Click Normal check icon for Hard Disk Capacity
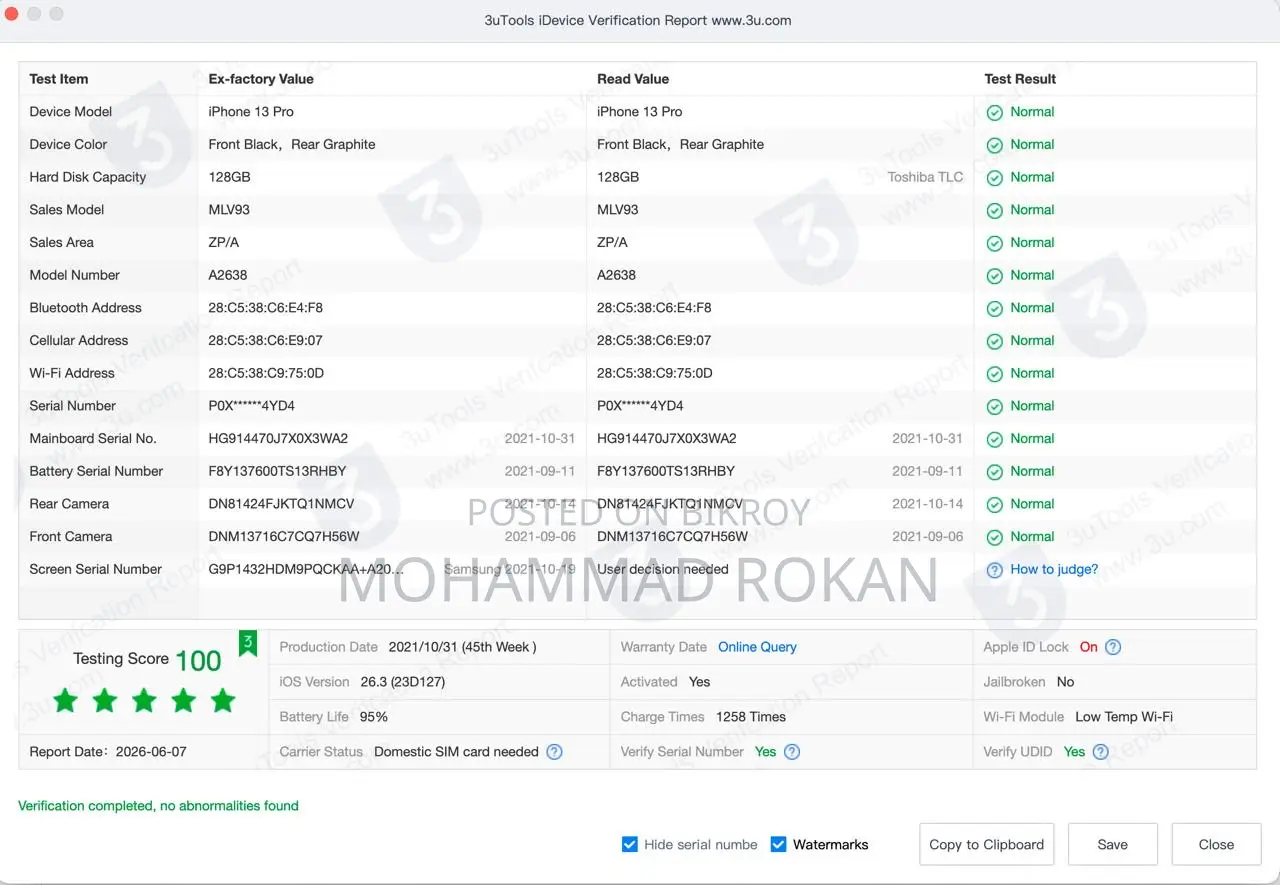This screenshot has width=1280, height=885. point(994,178)
